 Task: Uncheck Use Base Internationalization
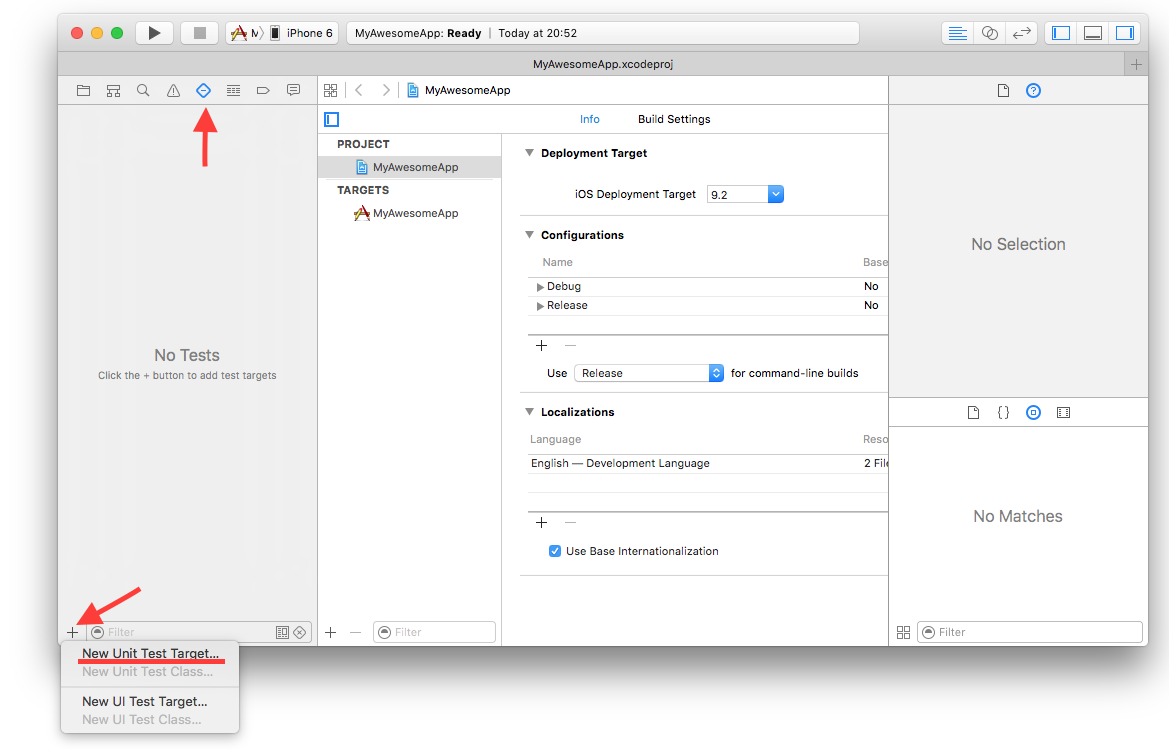(x=555, y=551)
